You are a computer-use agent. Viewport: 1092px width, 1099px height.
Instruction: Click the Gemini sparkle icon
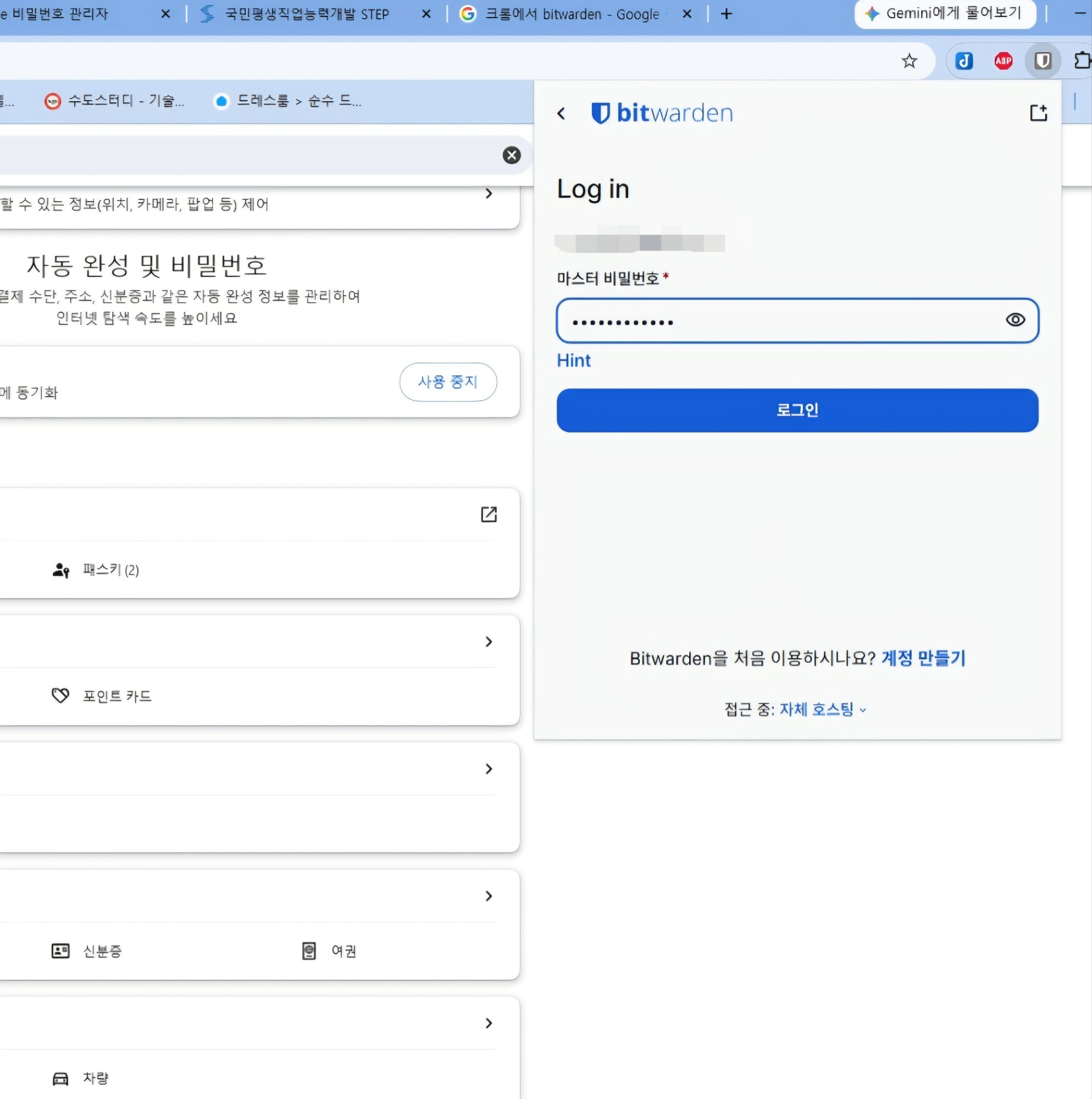[x=871, y=14]
